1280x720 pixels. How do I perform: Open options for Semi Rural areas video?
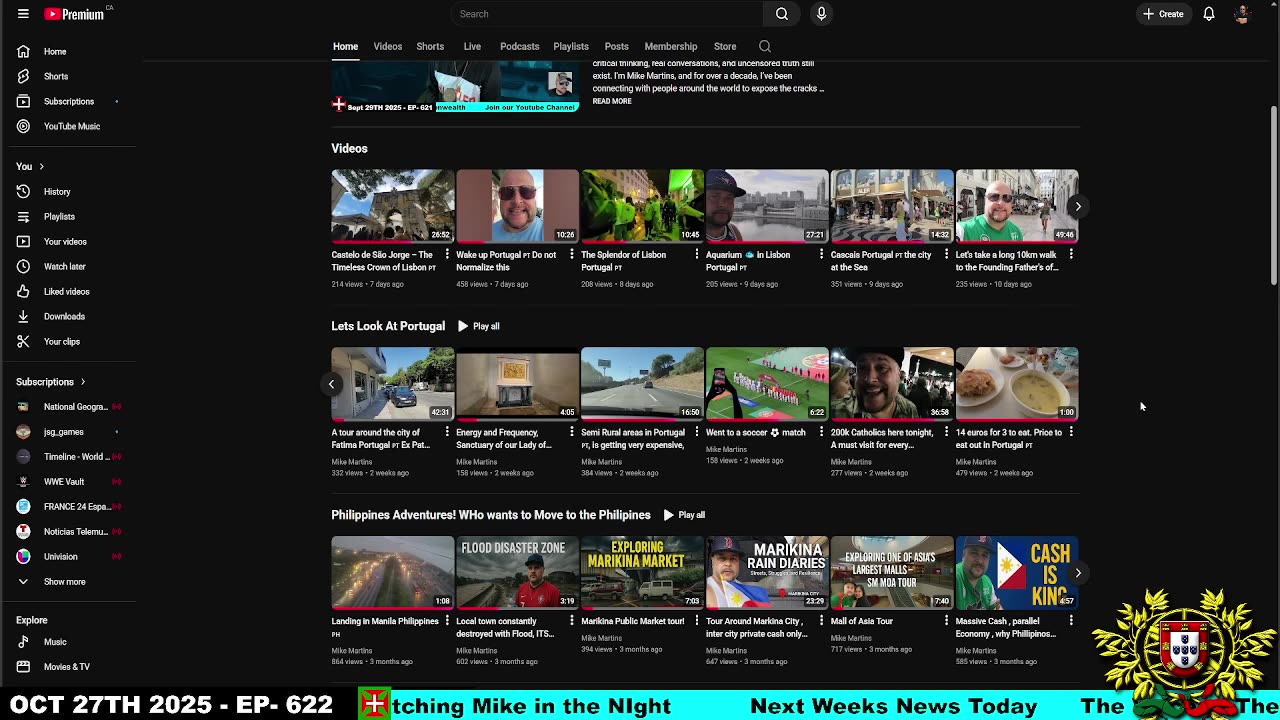tap(696, 433)
